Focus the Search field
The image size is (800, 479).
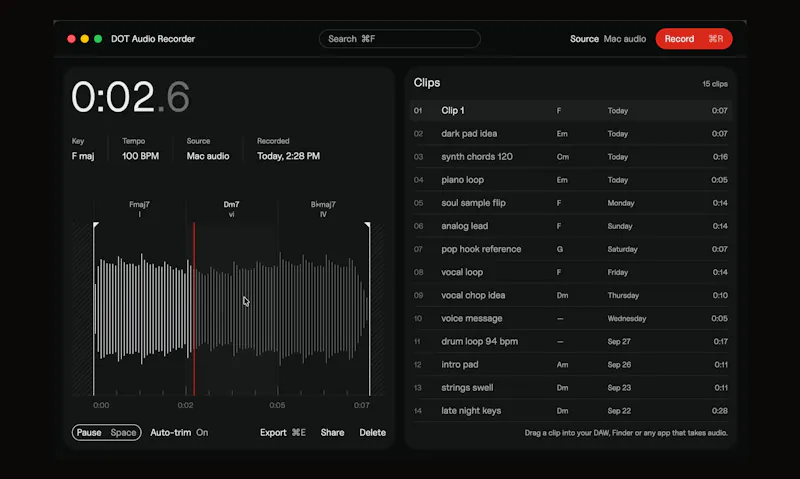(399, 39)
